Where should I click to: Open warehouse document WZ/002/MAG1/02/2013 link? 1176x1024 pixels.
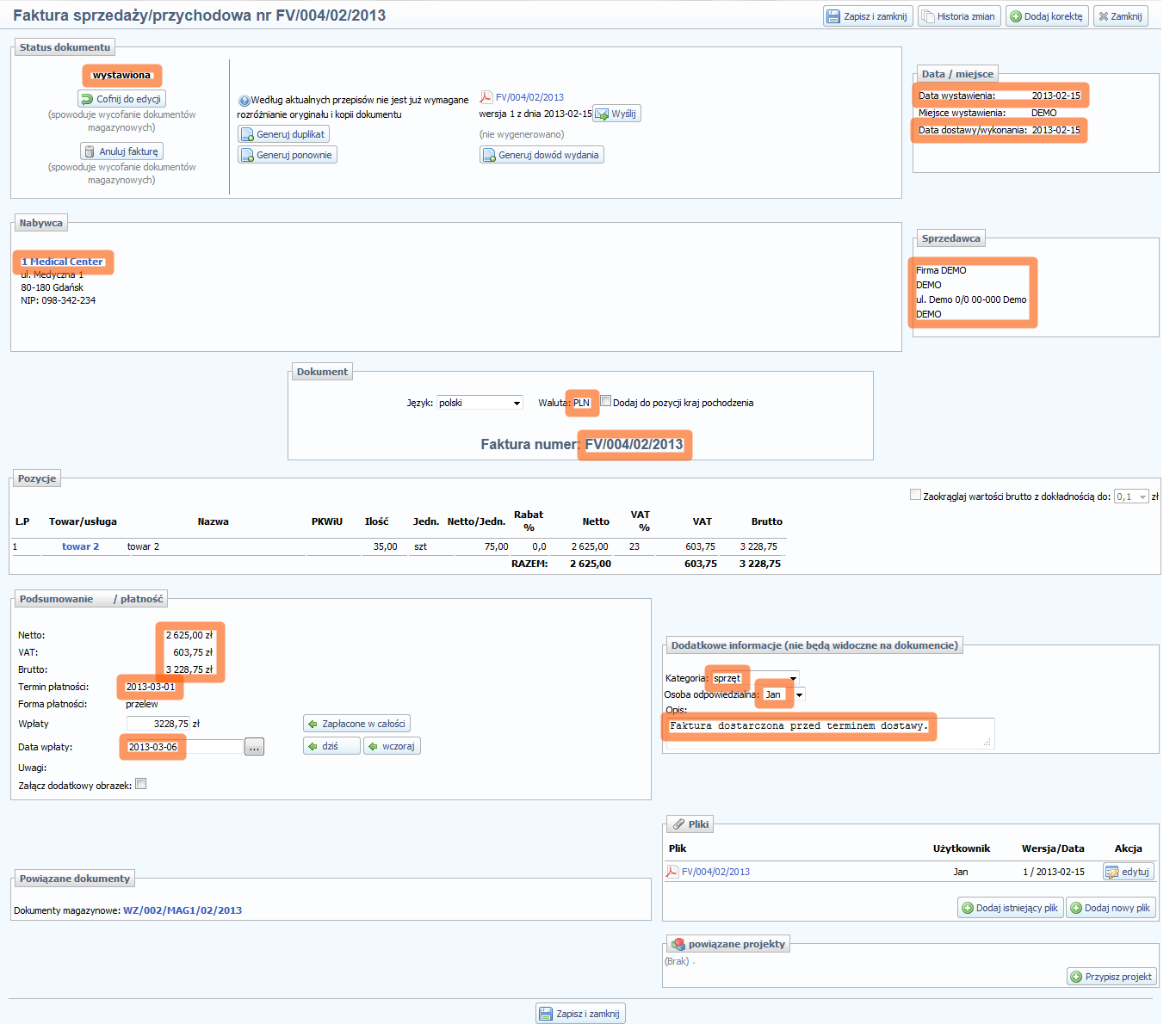(x=183, y=910)
